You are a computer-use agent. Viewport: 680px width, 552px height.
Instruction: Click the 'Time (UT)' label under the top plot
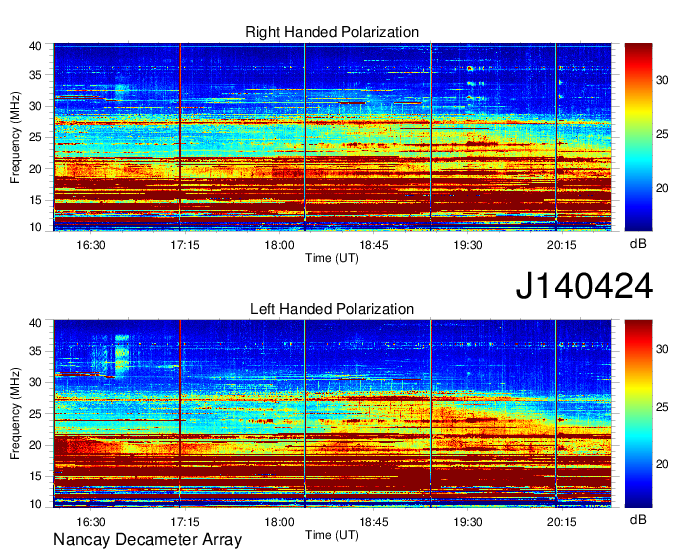click(332, 258)
